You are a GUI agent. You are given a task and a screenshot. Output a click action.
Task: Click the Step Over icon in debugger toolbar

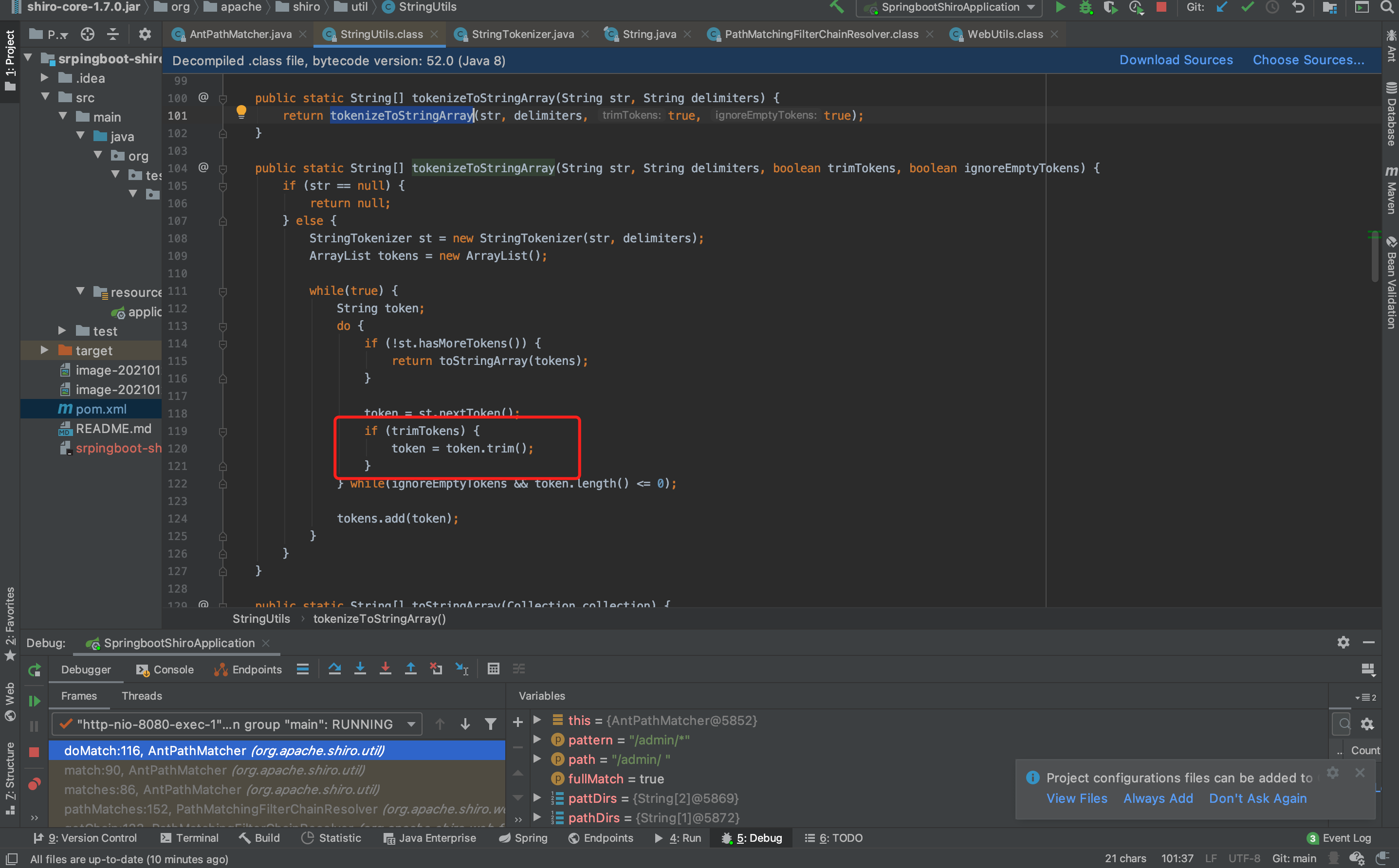(334, 668)
